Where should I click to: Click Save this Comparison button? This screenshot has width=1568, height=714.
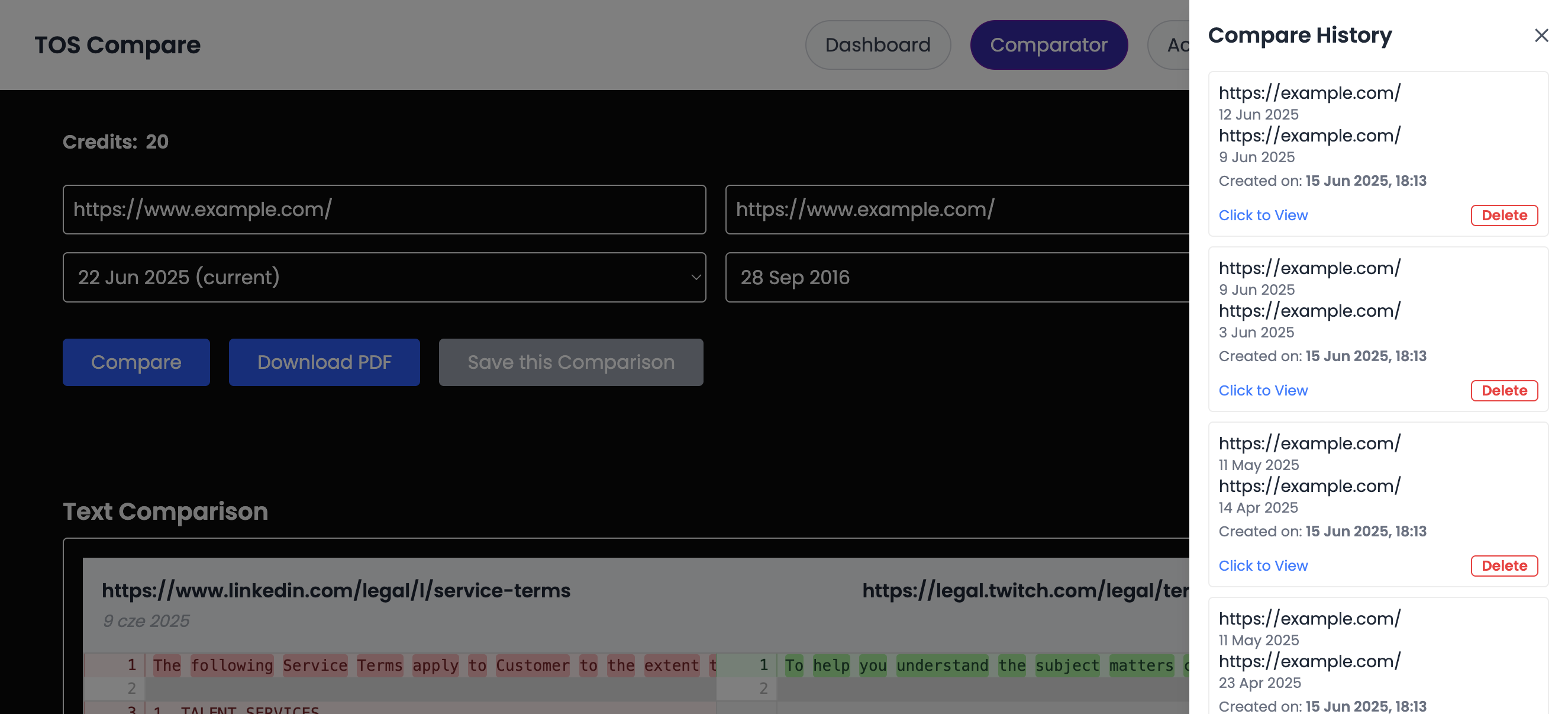pyautogui.click(x=571, y=362)
